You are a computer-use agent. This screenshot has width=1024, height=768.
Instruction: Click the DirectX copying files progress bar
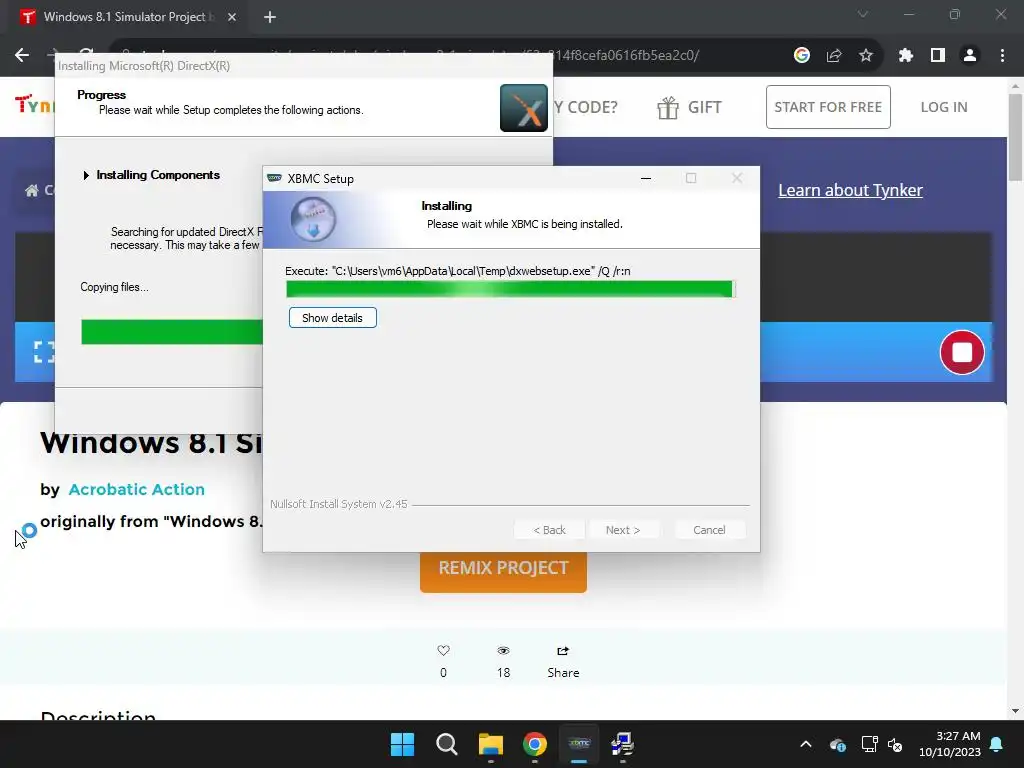pyautogui.click(x=172, y=332)
